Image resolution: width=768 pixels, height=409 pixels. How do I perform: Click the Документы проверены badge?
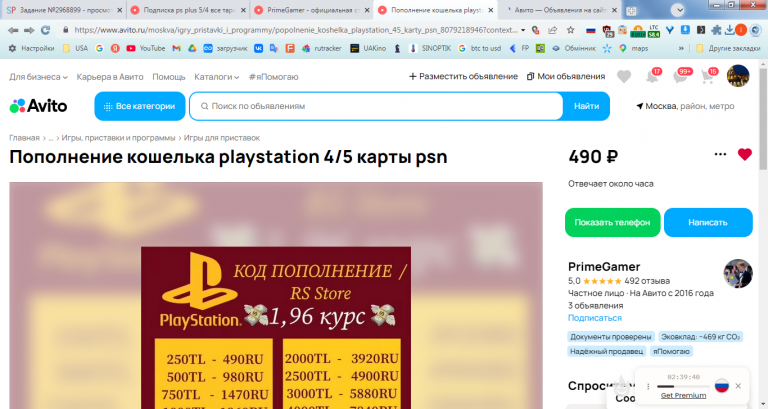(x=611, y=337)
